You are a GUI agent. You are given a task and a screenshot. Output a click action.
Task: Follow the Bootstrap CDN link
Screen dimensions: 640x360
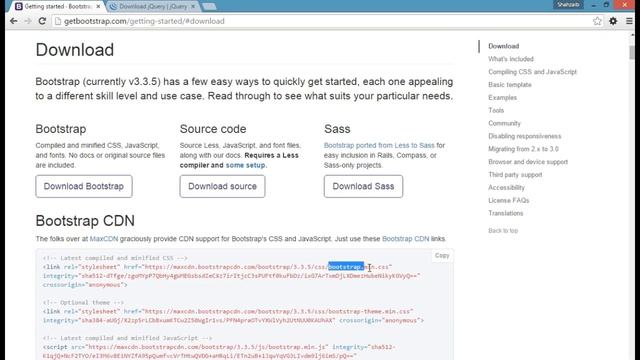pos(405,239)
